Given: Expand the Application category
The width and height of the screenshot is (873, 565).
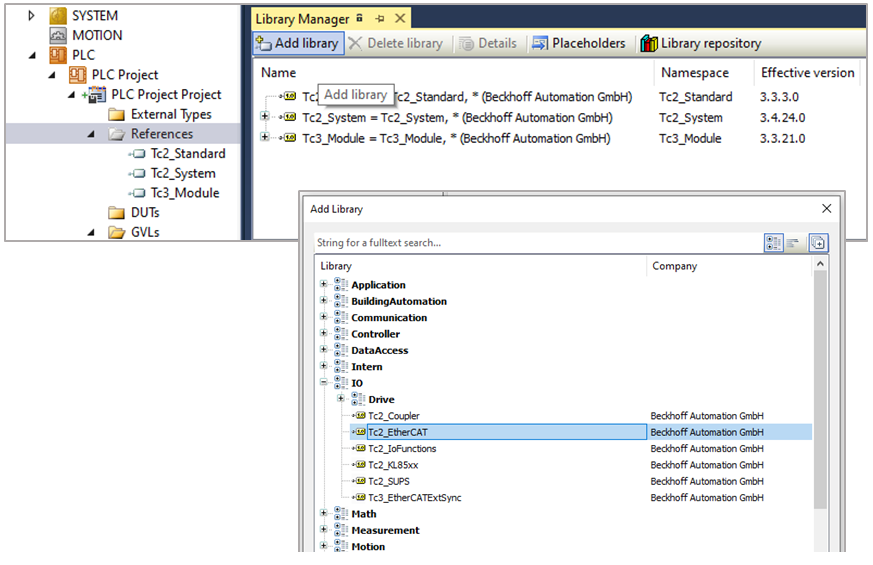Looking at the screenshot, I should (x=323, y=284).
